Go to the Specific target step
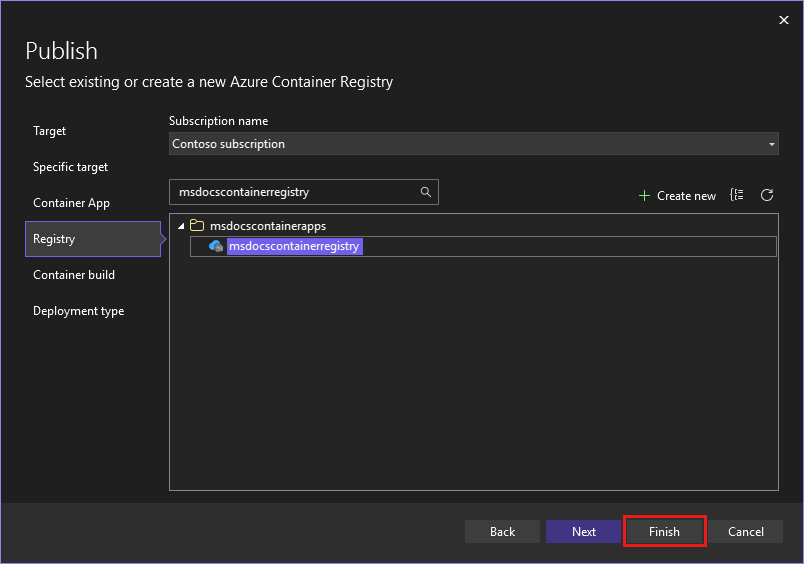The image size is (804, 564). pyautogui.click(x=70, y=167)
